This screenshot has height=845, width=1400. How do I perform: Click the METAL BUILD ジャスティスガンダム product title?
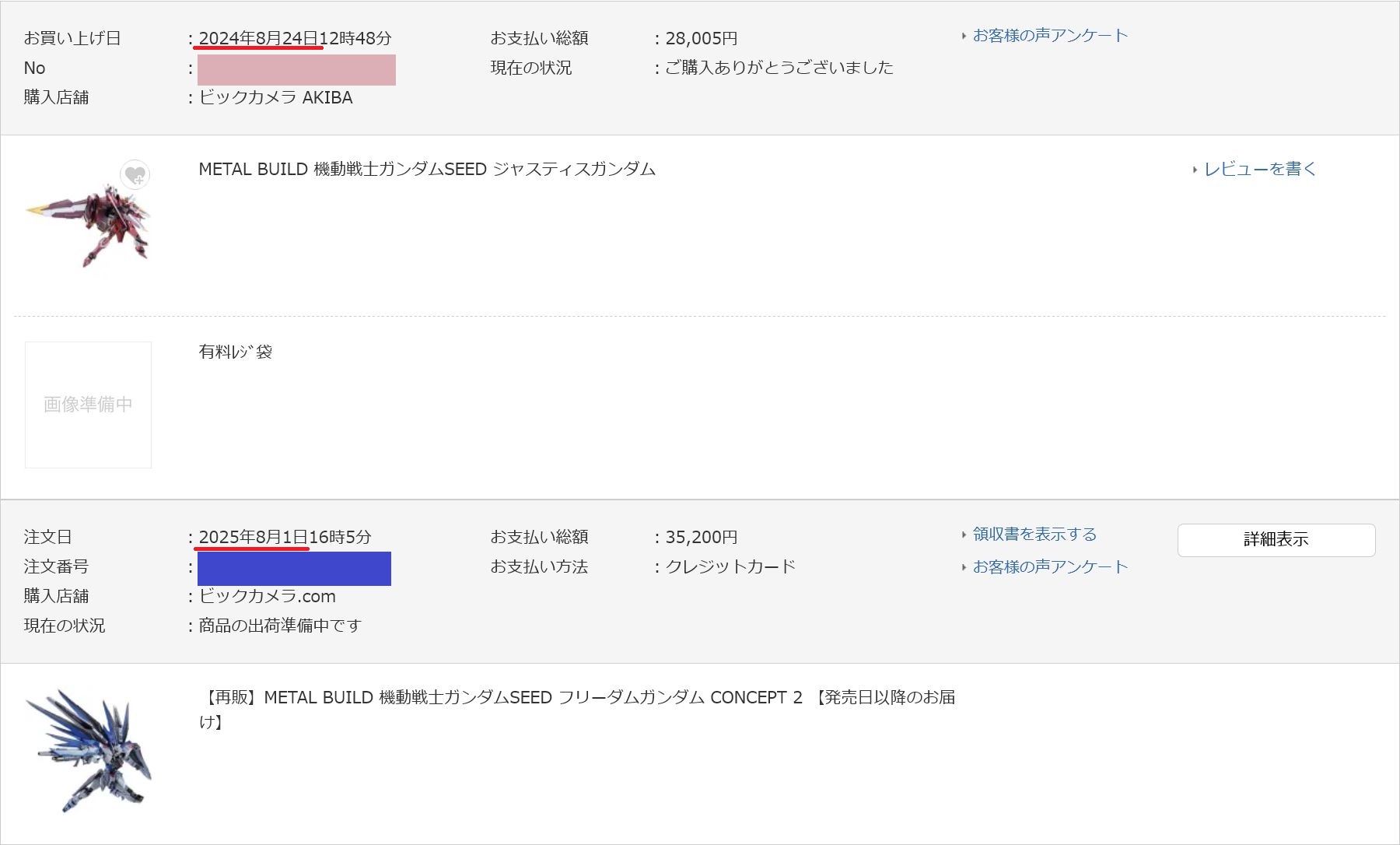427,169
